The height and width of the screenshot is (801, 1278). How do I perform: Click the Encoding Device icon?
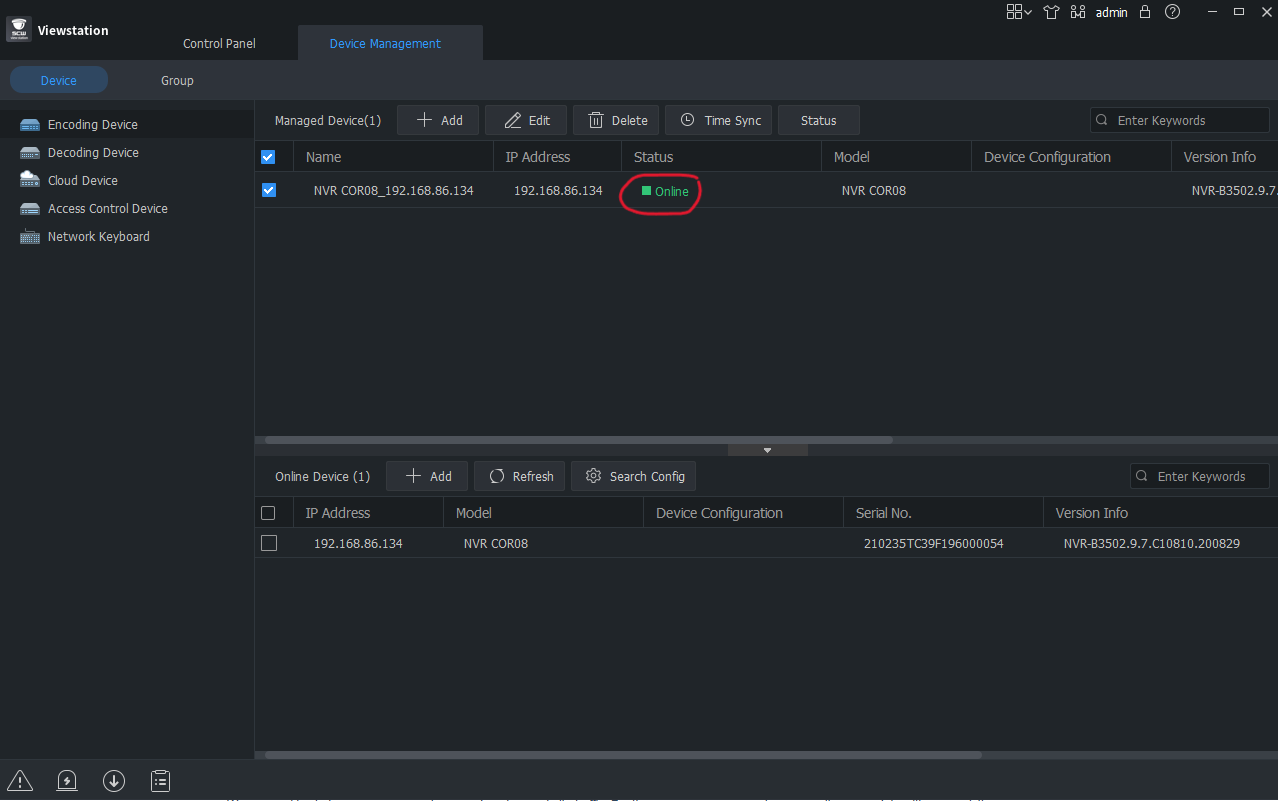pos(30,125)
